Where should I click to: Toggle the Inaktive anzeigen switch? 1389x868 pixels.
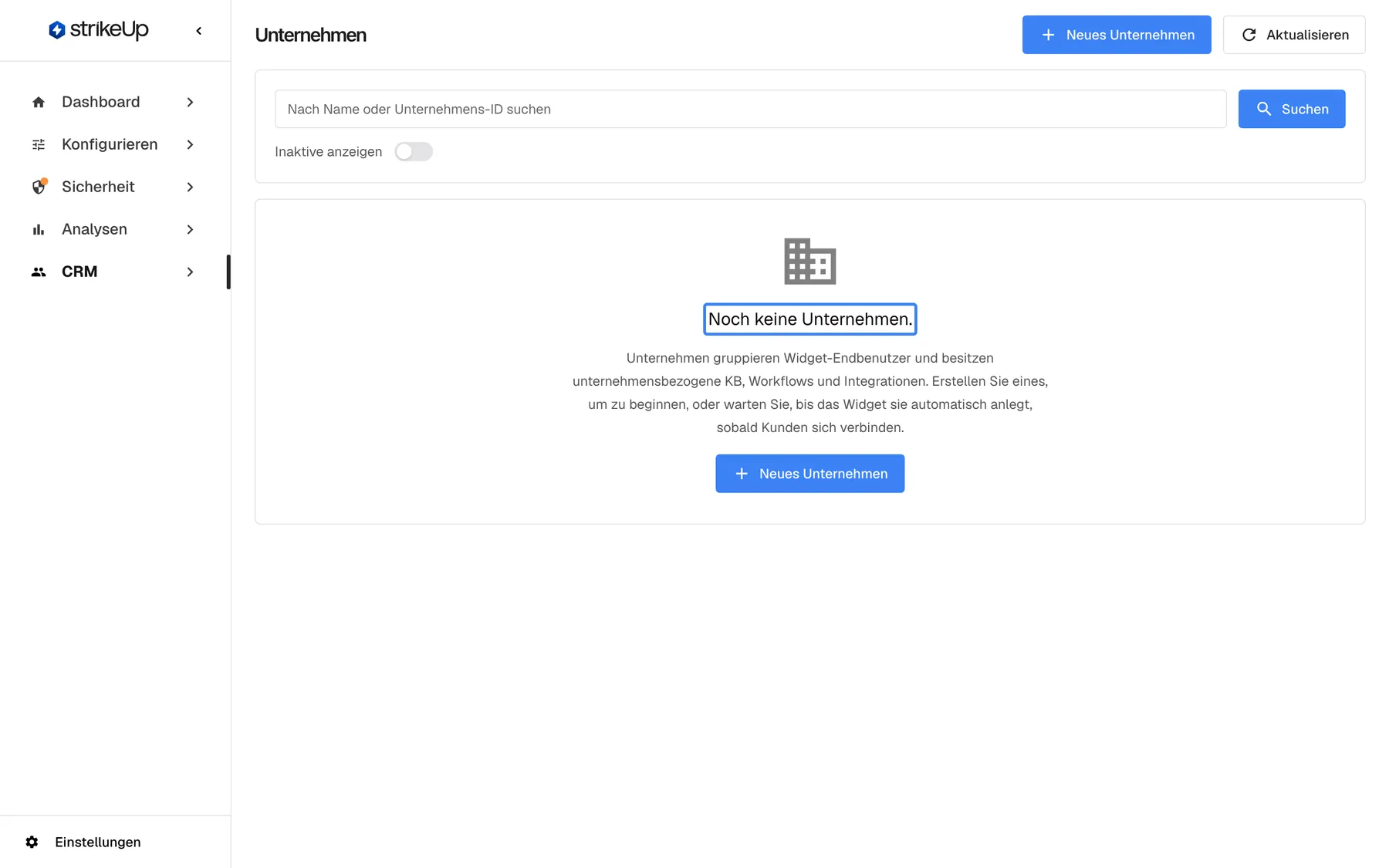coord(414,152)
